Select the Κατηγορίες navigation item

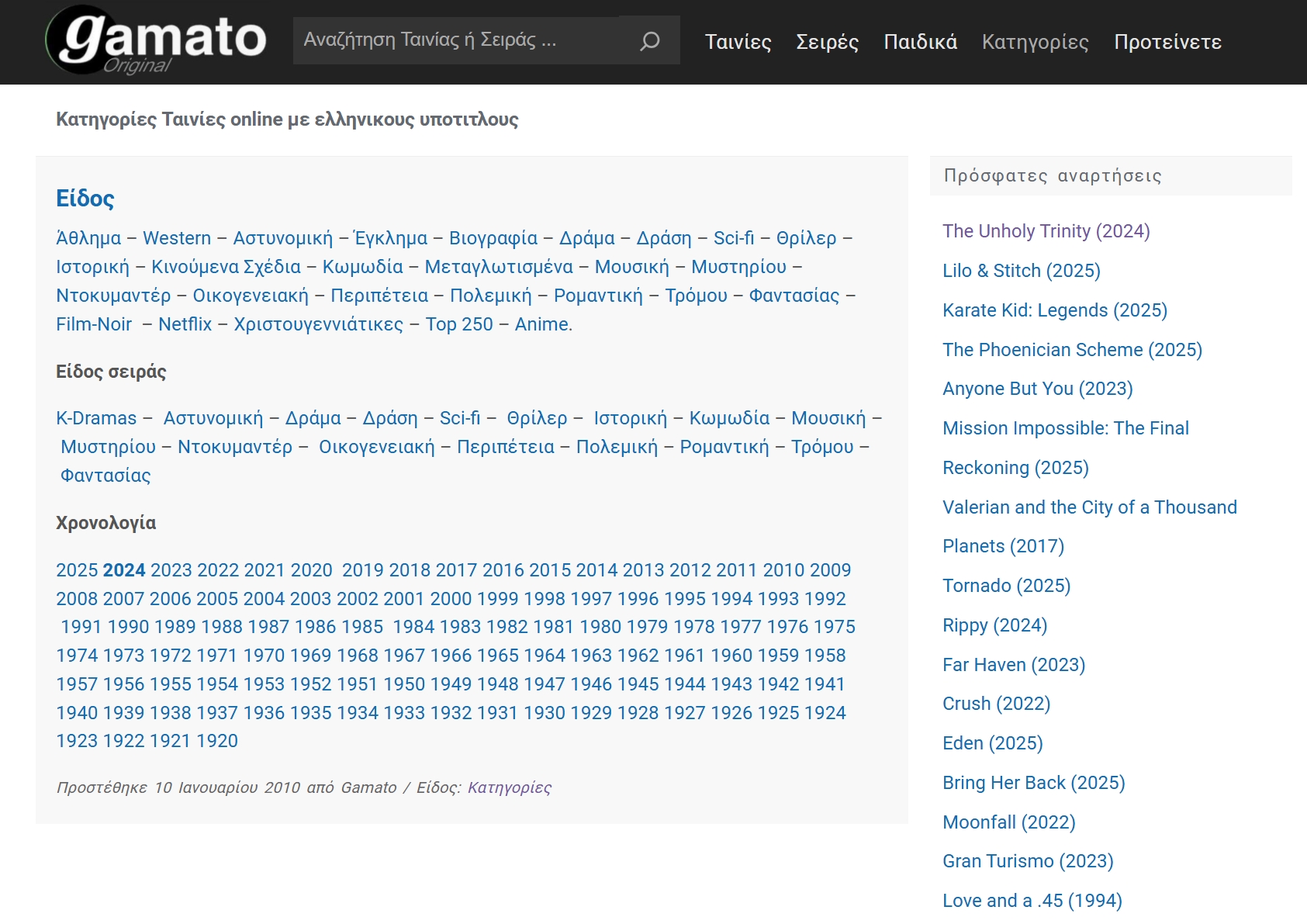pos(1035,42)
